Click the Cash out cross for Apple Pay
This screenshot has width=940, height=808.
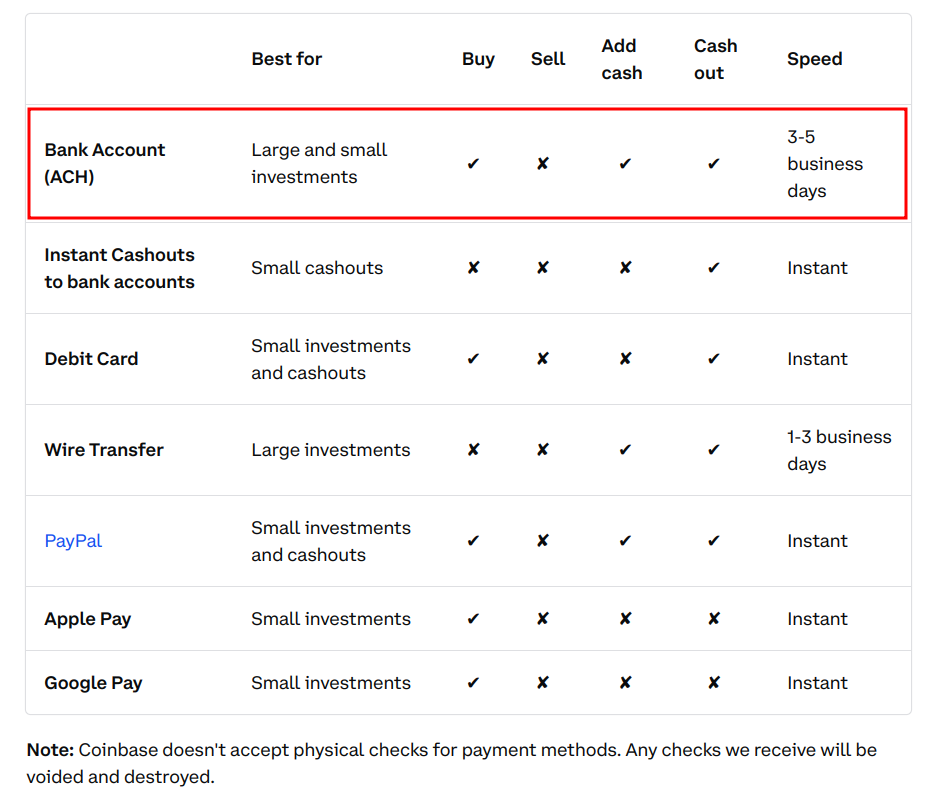[x=713, y=619]
